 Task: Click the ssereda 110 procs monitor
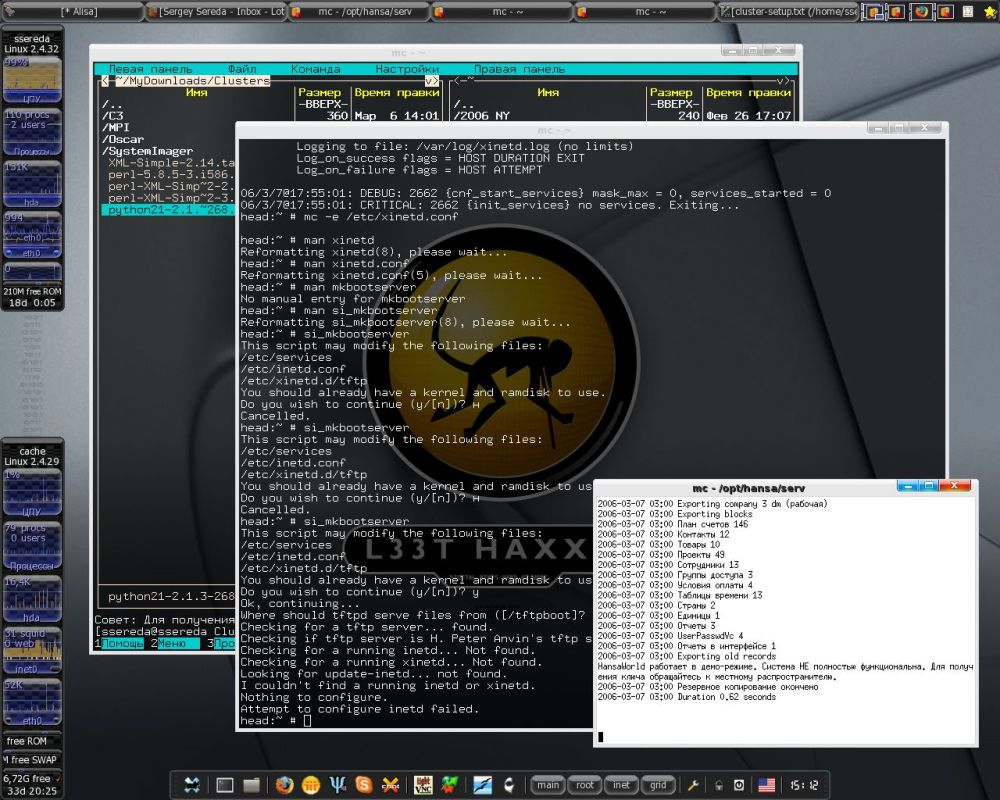[33, 132]
